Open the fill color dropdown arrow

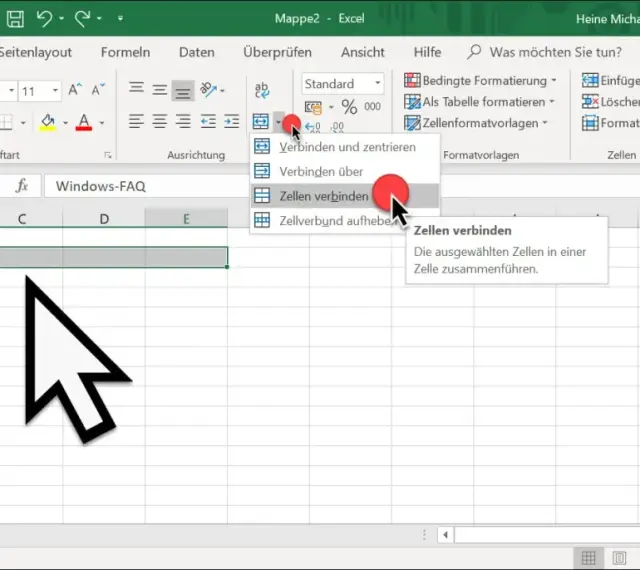65,122
